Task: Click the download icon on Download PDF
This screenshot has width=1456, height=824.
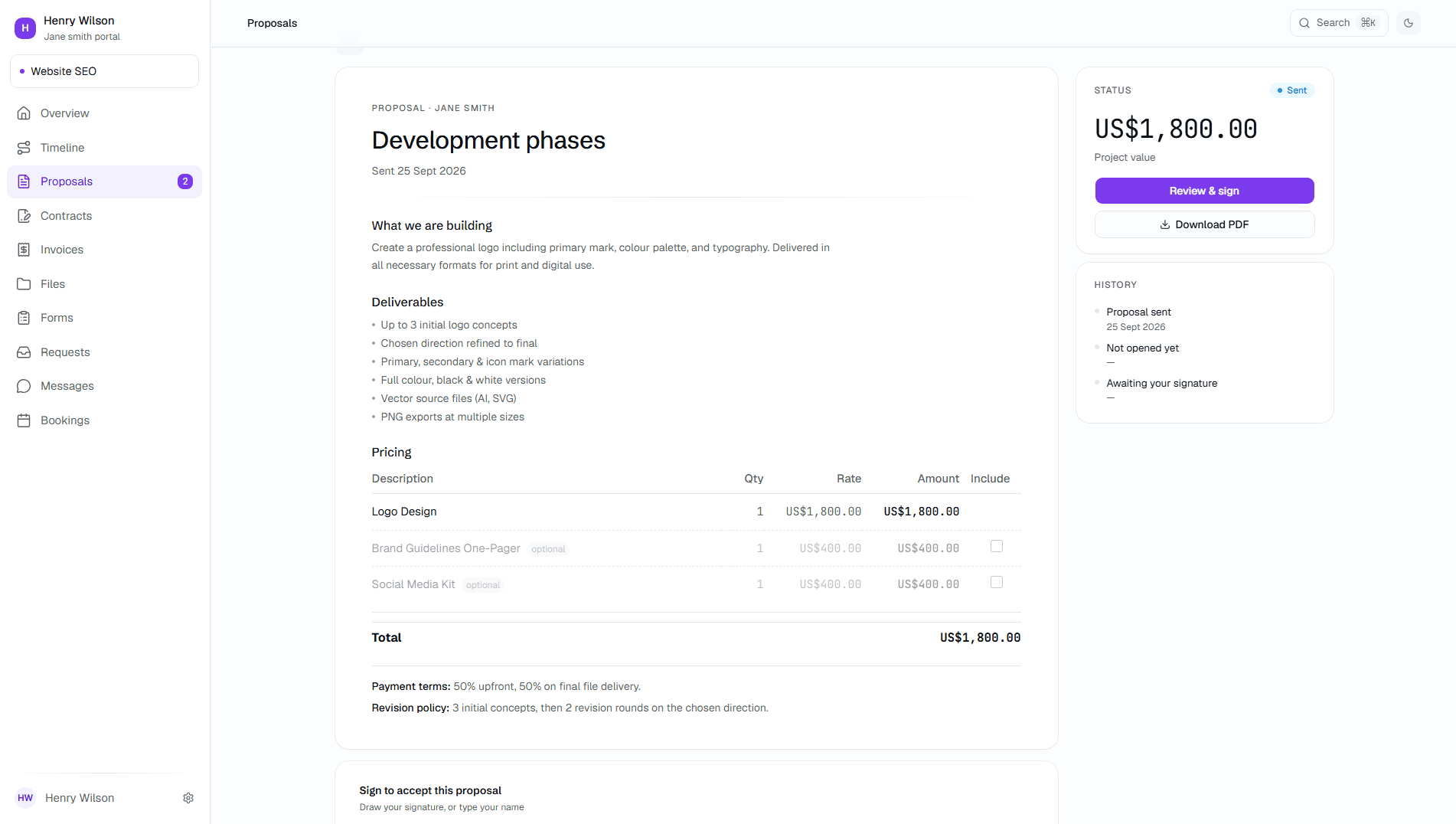Action: point(1165,224)
